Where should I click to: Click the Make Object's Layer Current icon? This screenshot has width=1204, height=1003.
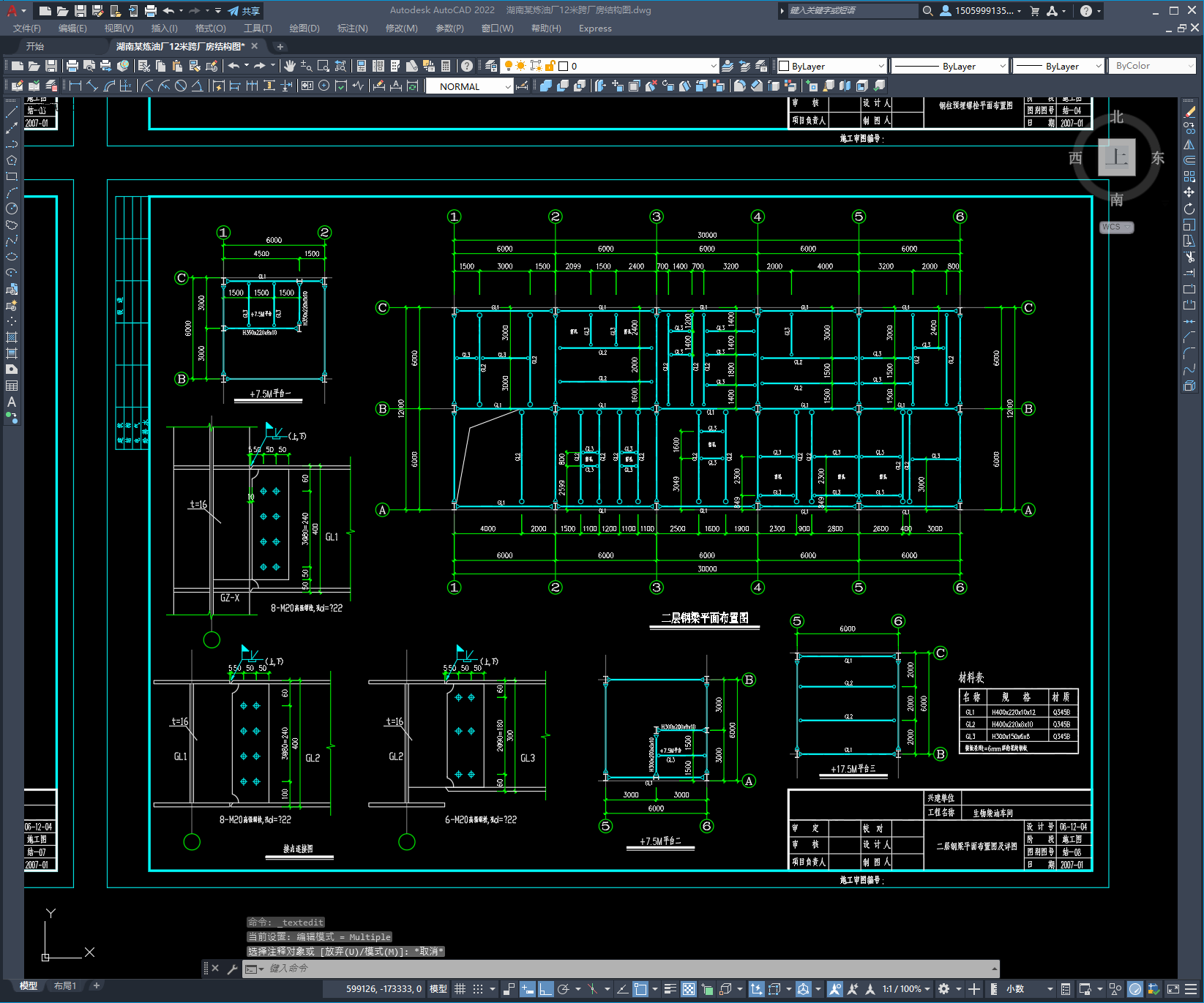[x=728, y=66]
